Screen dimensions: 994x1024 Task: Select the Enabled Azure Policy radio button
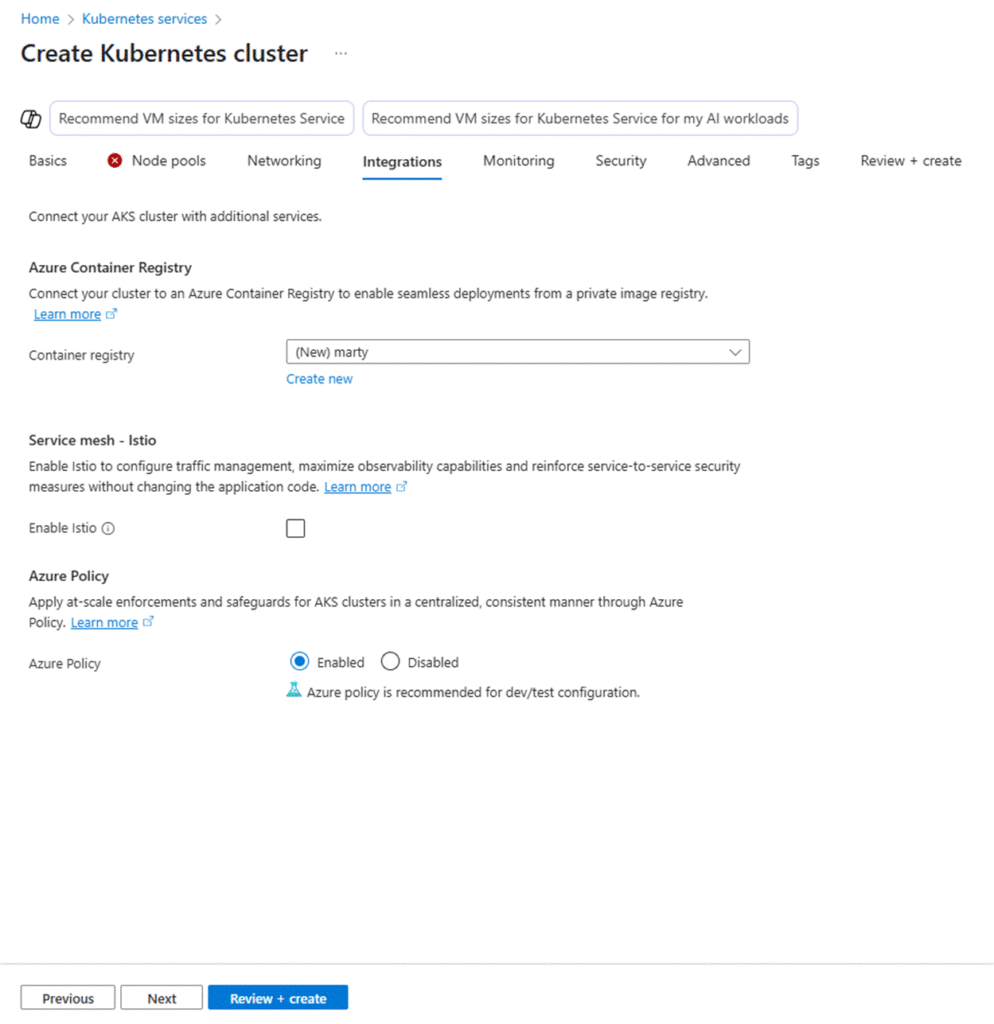299,661
